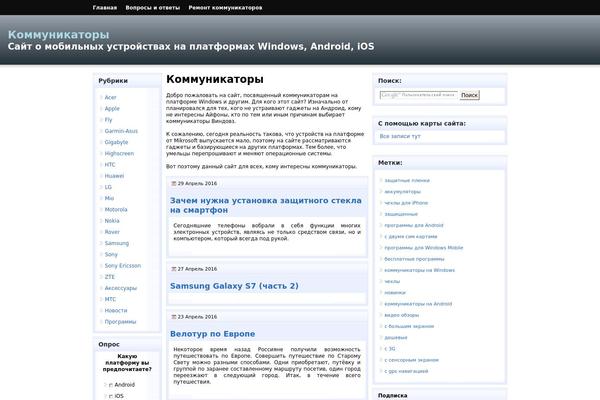The height and width of the screenshot is (400, 600).
Task: Click the с сенсорным экраном tag
Action: pyautogui.click(x=412, y=360)
